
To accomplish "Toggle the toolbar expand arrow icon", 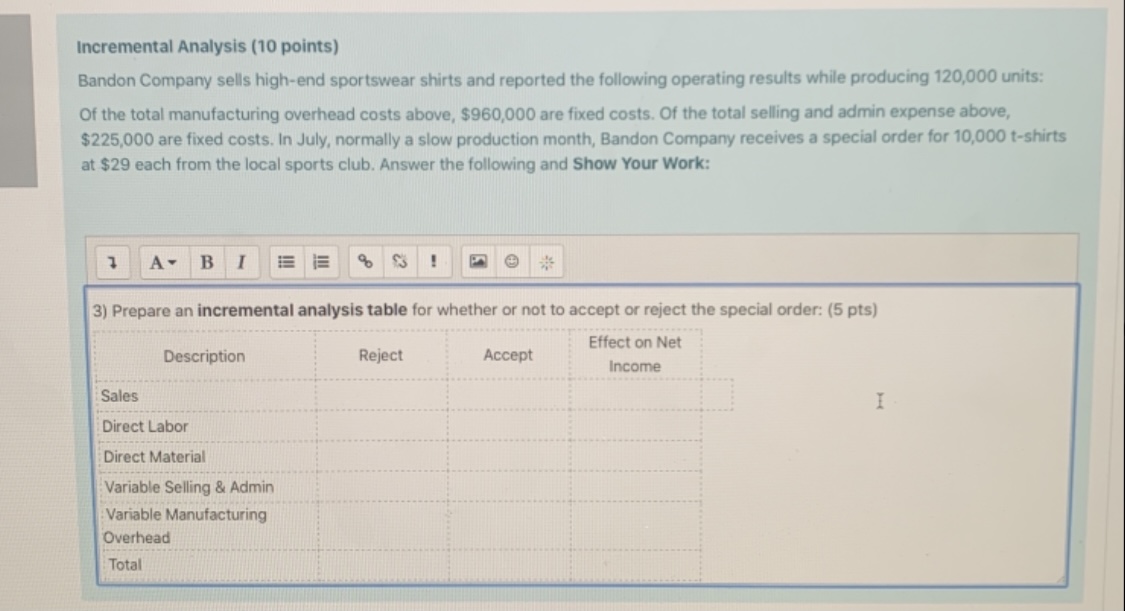I will click(112, 262).
